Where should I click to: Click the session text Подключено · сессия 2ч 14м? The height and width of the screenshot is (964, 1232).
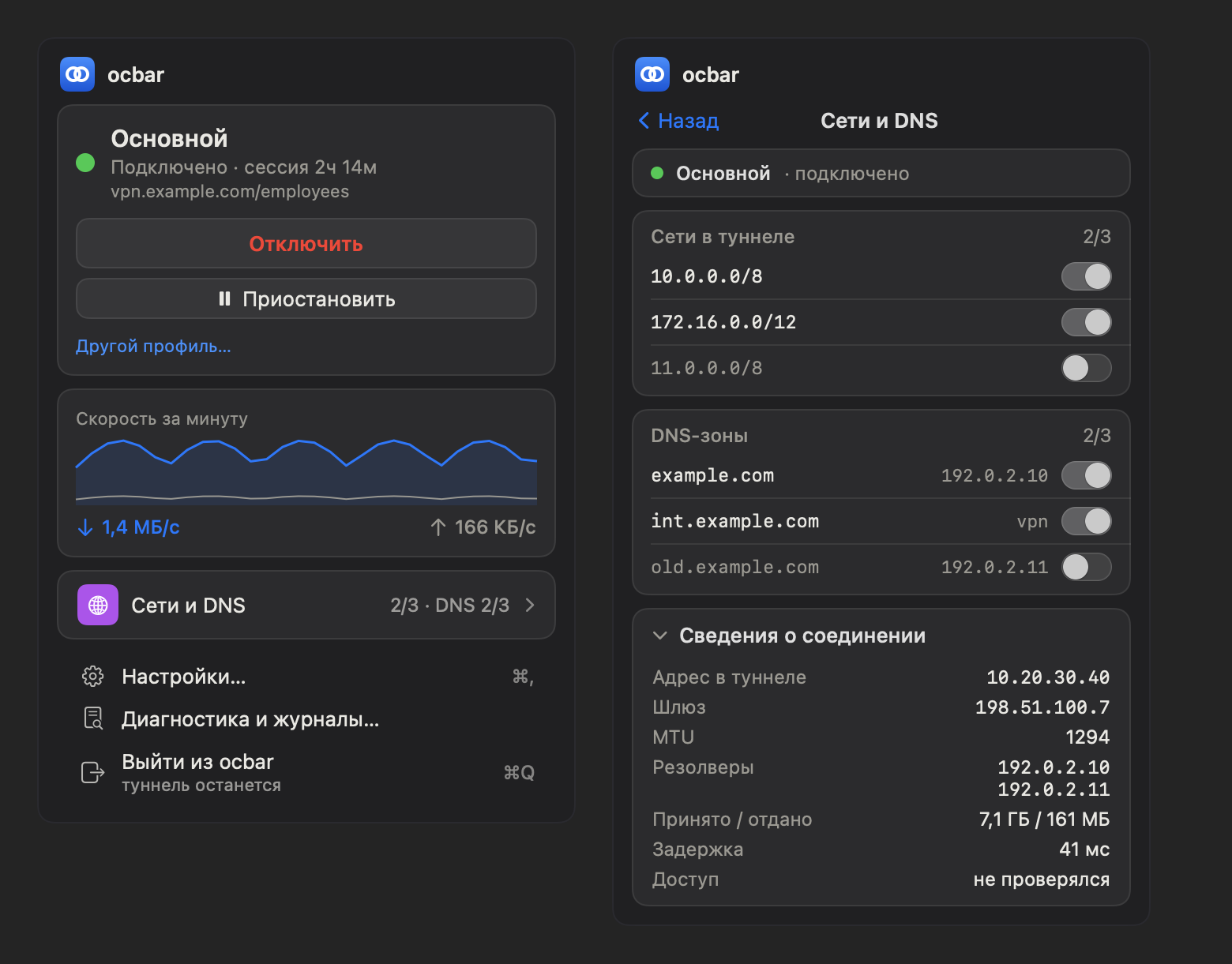[x=244, y=167]
